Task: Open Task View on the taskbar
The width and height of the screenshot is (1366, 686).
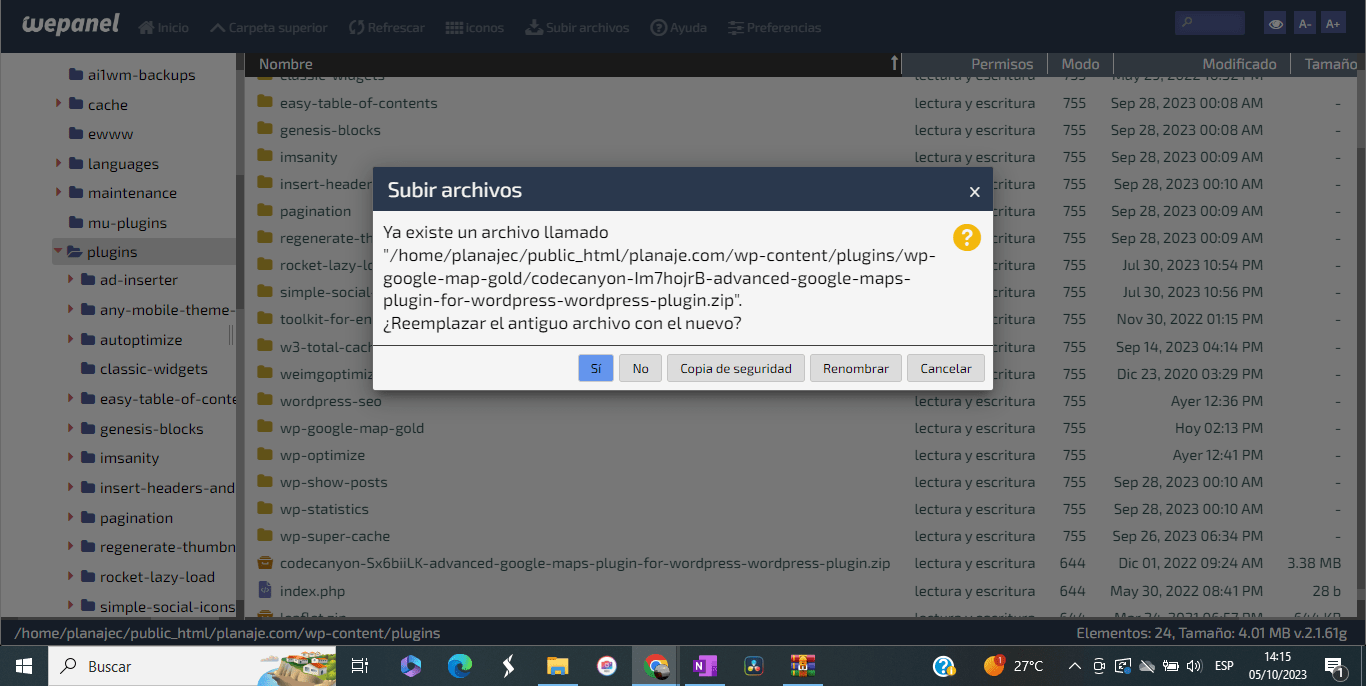Action: 361,666
